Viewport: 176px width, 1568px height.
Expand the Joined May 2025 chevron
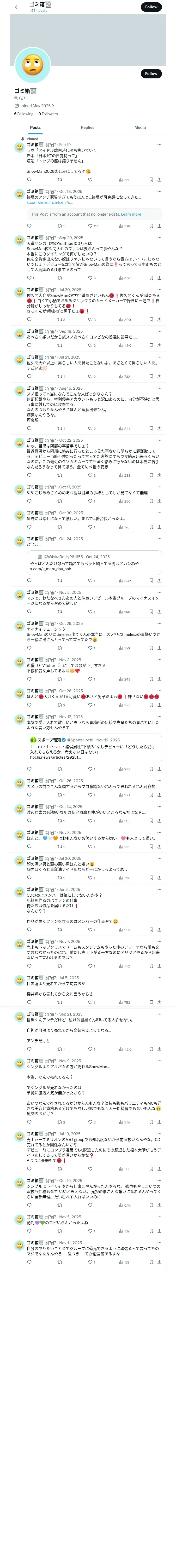tap(53, 106)
